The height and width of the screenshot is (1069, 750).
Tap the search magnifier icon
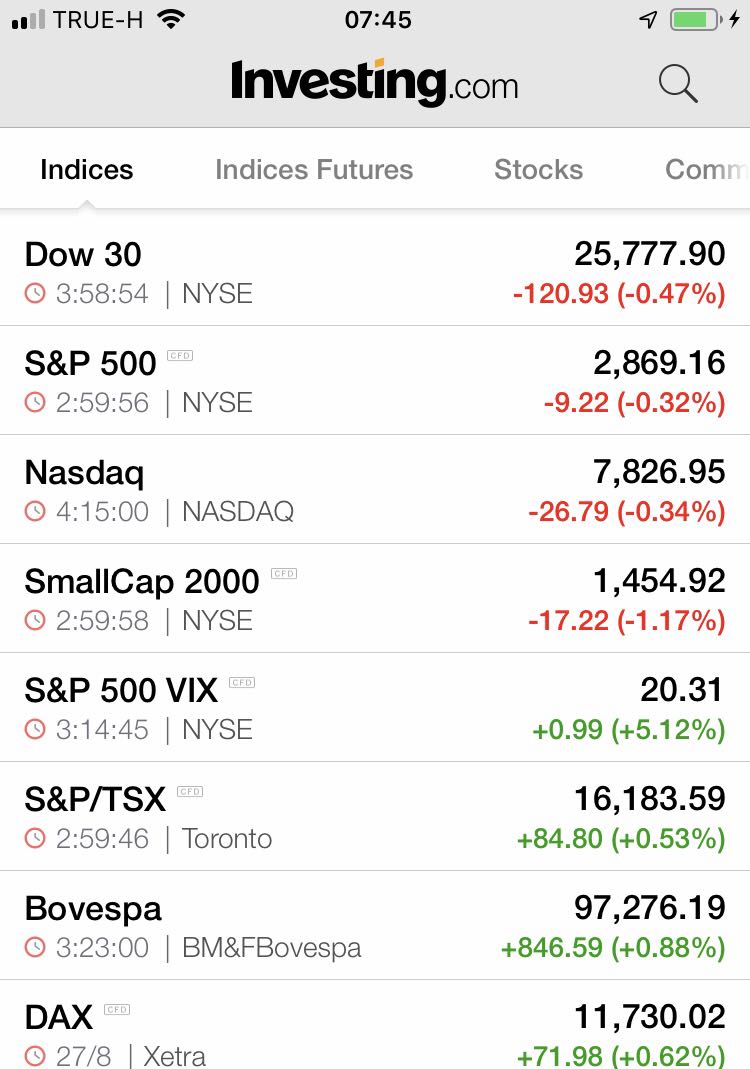point(678,84)
